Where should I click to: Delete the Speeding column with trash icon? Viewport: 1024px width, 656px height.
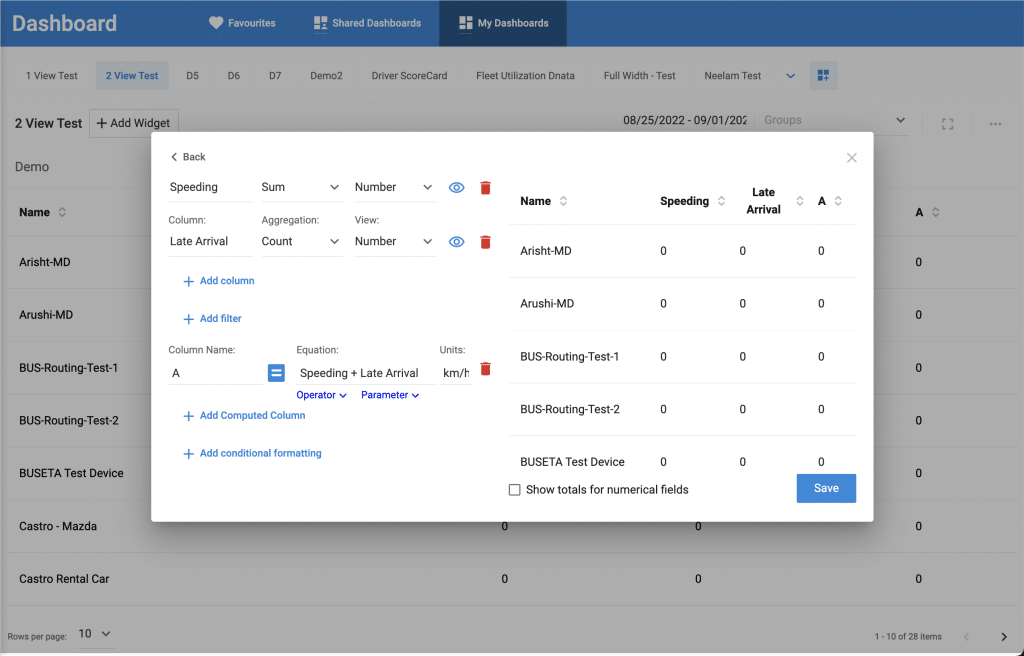pos(486,187)
